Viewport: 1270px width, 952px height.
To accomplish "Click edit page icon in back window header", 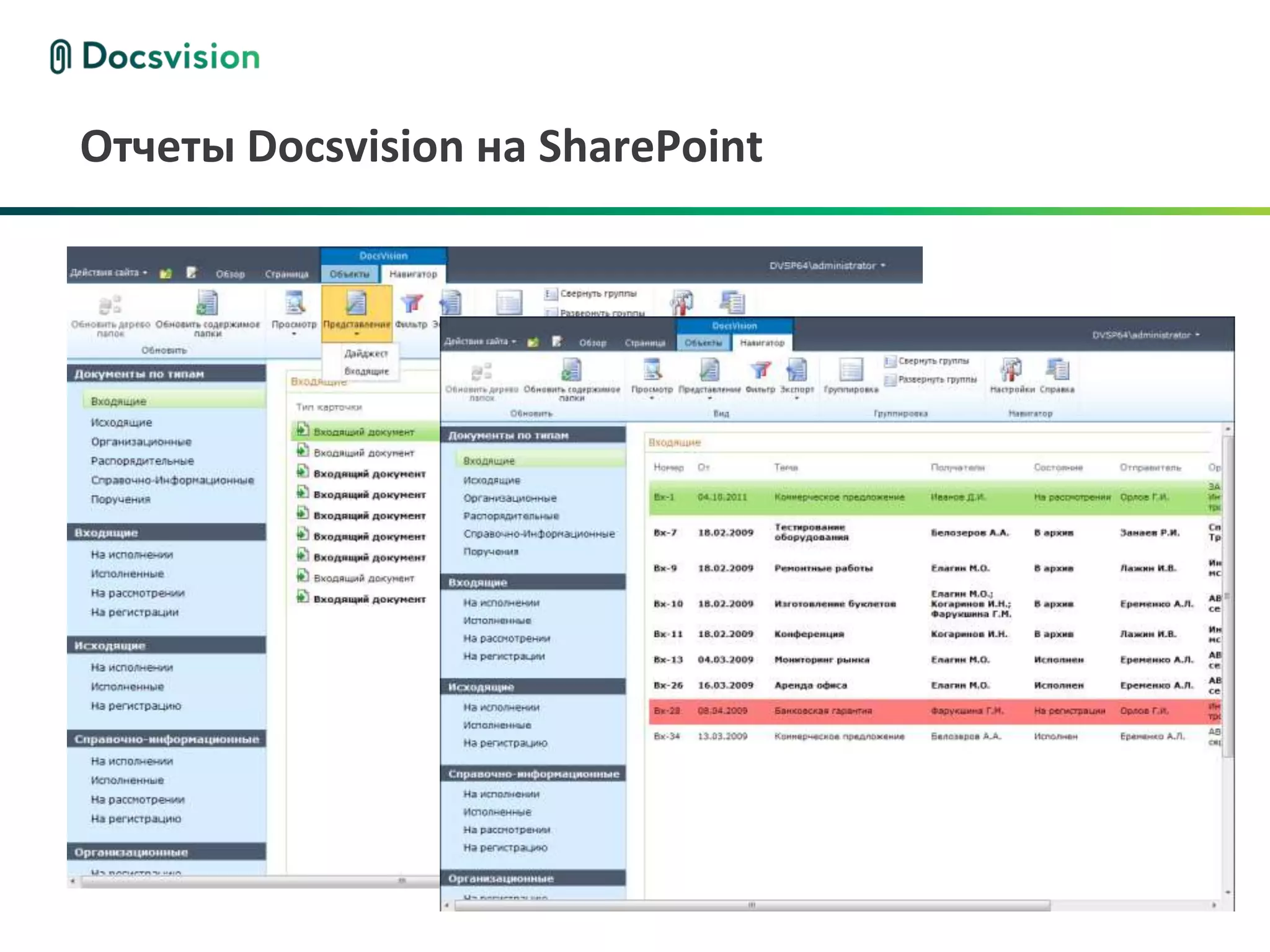I will [x=192, y=273].
